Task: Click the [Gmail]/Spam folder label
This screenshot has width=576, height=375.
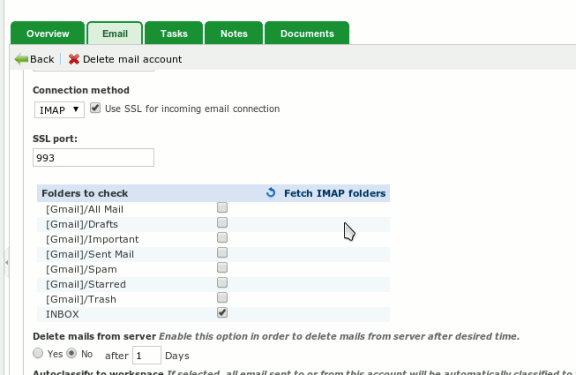Action: tap(82, 269)
